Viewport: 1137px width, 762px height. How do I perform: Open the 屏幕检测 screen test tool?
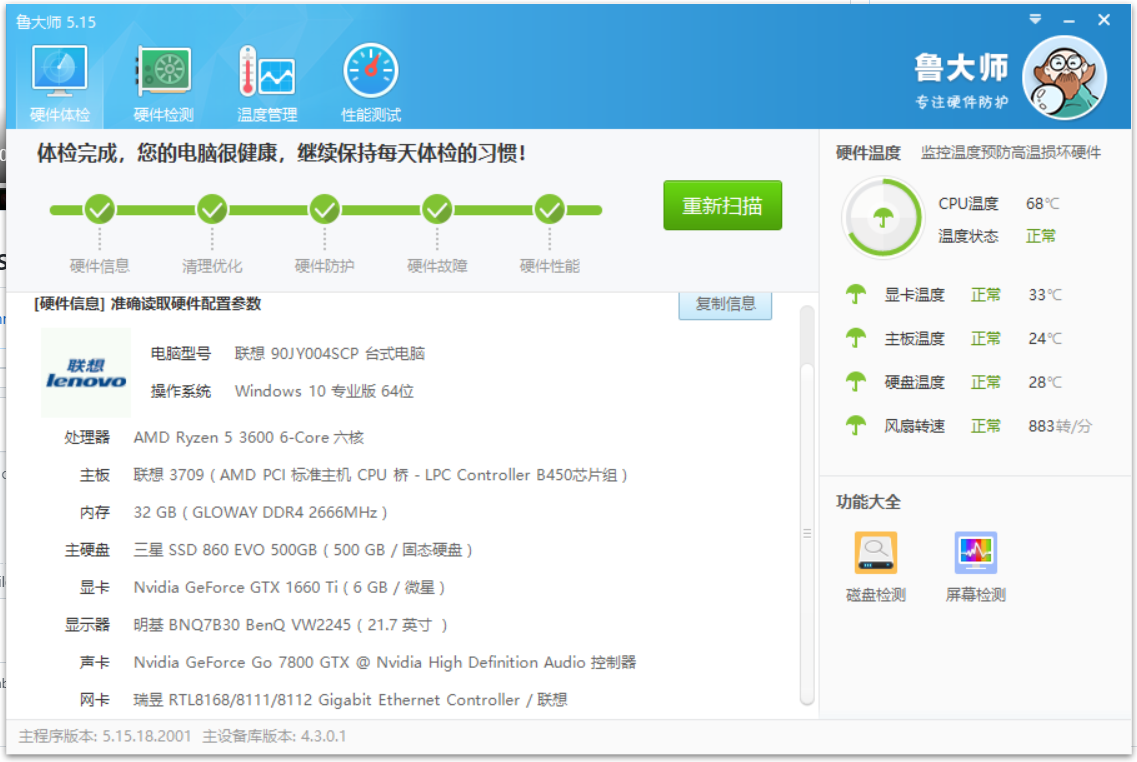[x=975, y=567]
